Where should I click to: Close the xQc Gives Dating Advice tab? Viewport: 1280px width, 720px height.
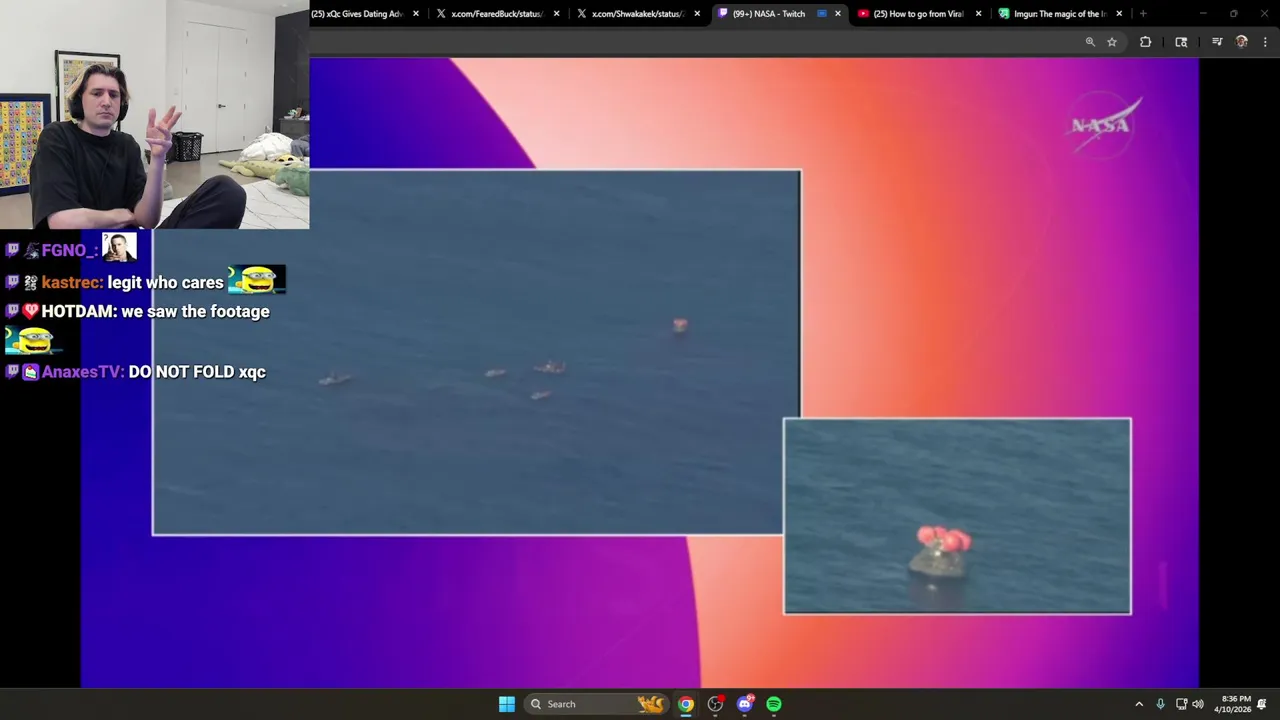(x=416, y=14)
